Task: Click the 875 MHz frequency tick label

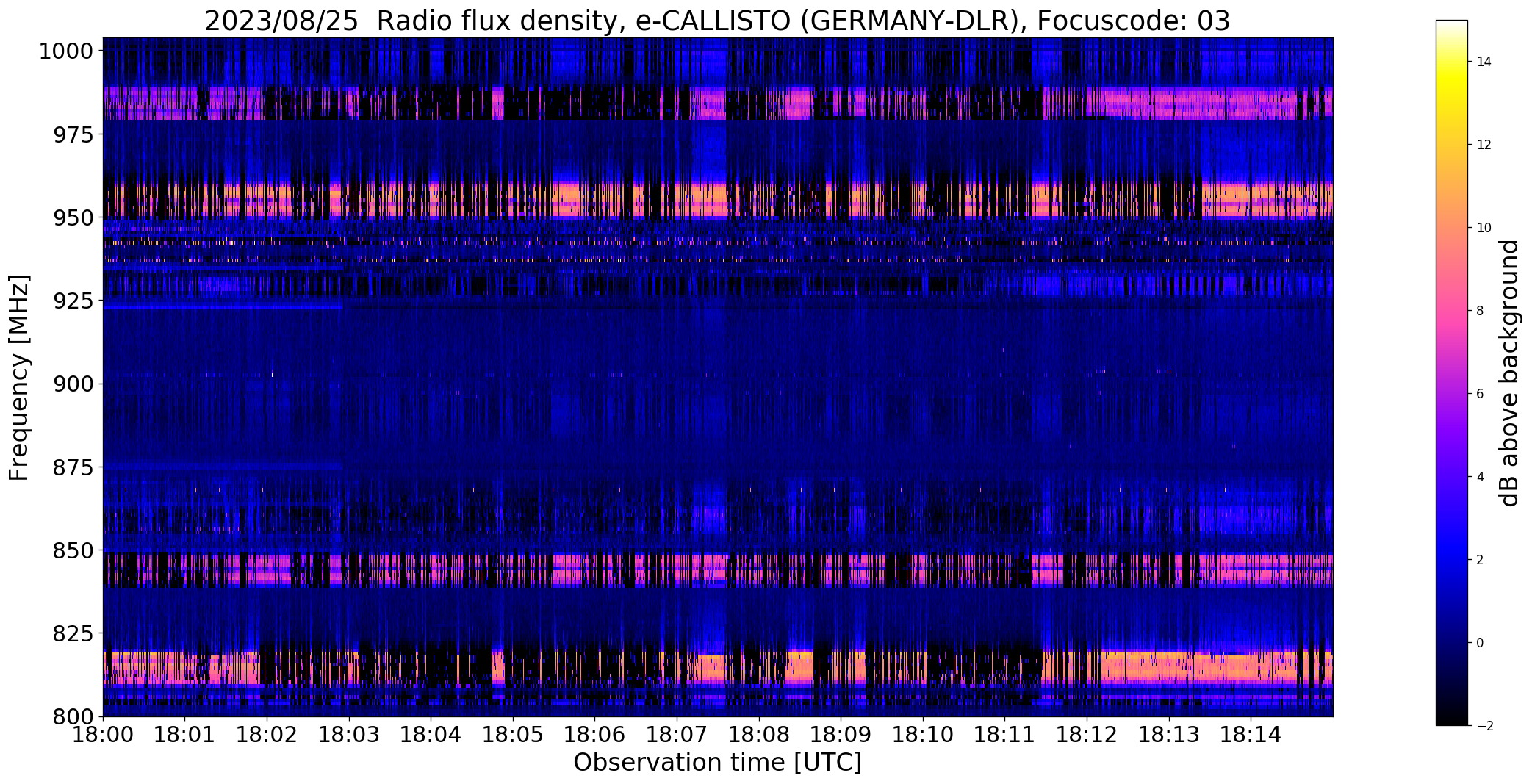Action: click(73, 467)
